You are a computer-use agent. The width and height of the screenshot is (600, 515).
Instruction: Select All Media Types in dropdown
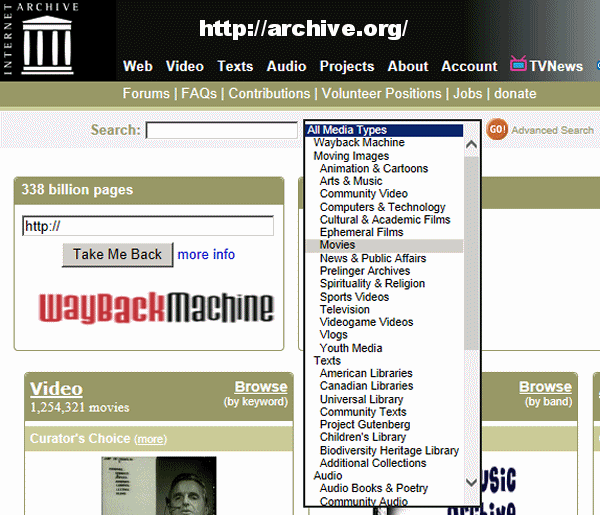385,130
